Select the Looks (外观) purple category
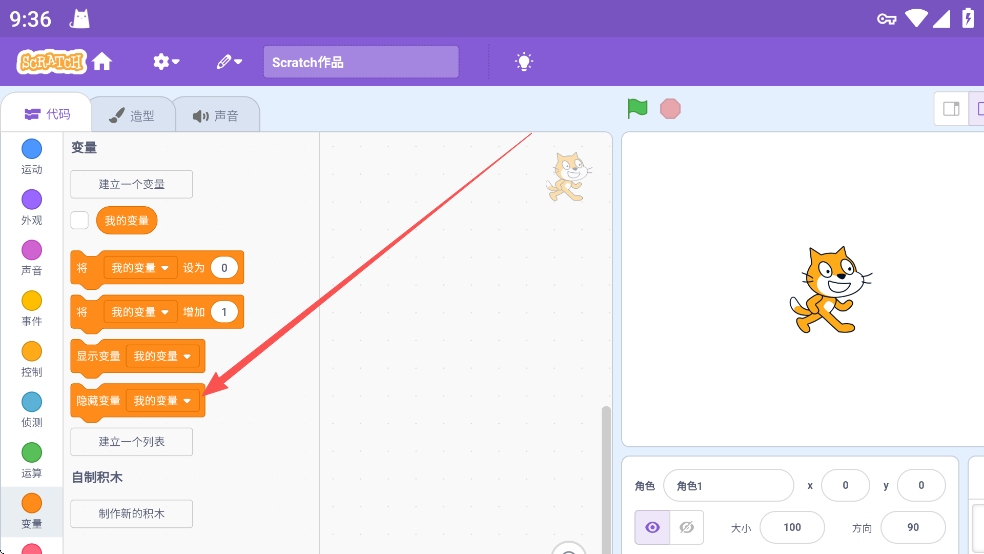 (32, 200)
